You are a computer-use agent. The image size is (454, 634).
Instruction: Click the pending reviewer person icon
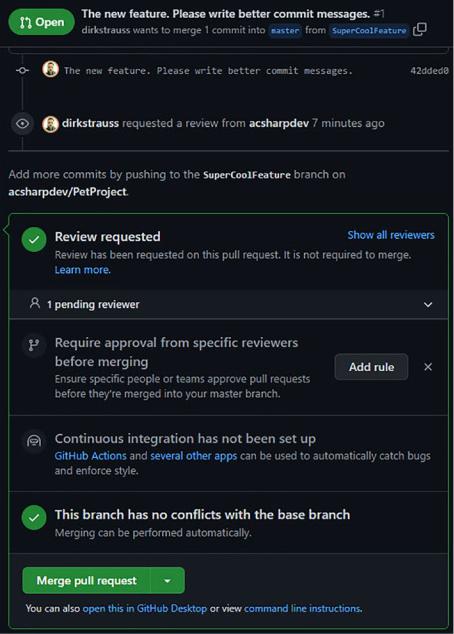(35, 303)
